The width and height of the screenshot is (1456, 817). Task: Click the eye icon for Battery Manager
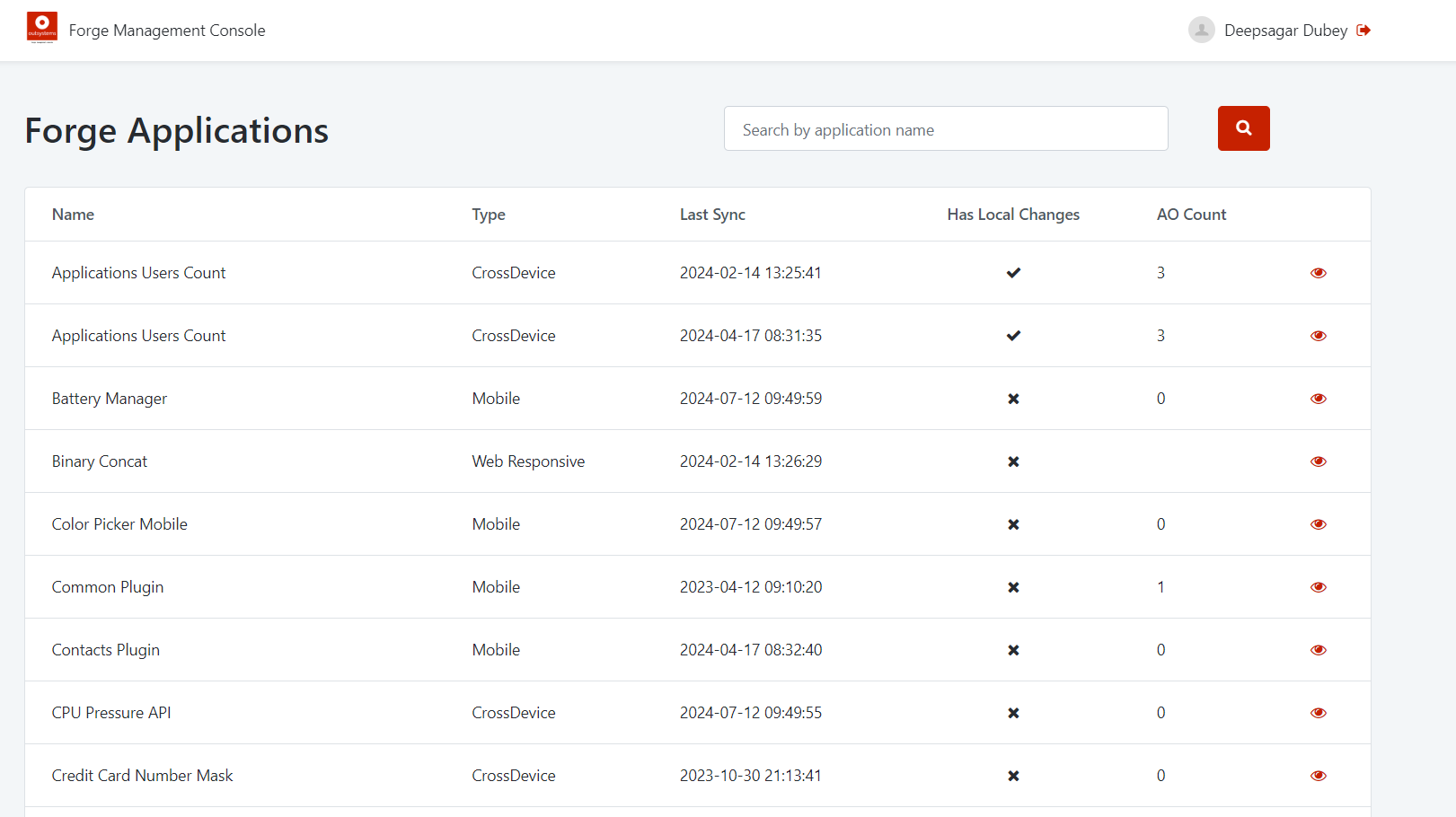[x=1318, y=398]
